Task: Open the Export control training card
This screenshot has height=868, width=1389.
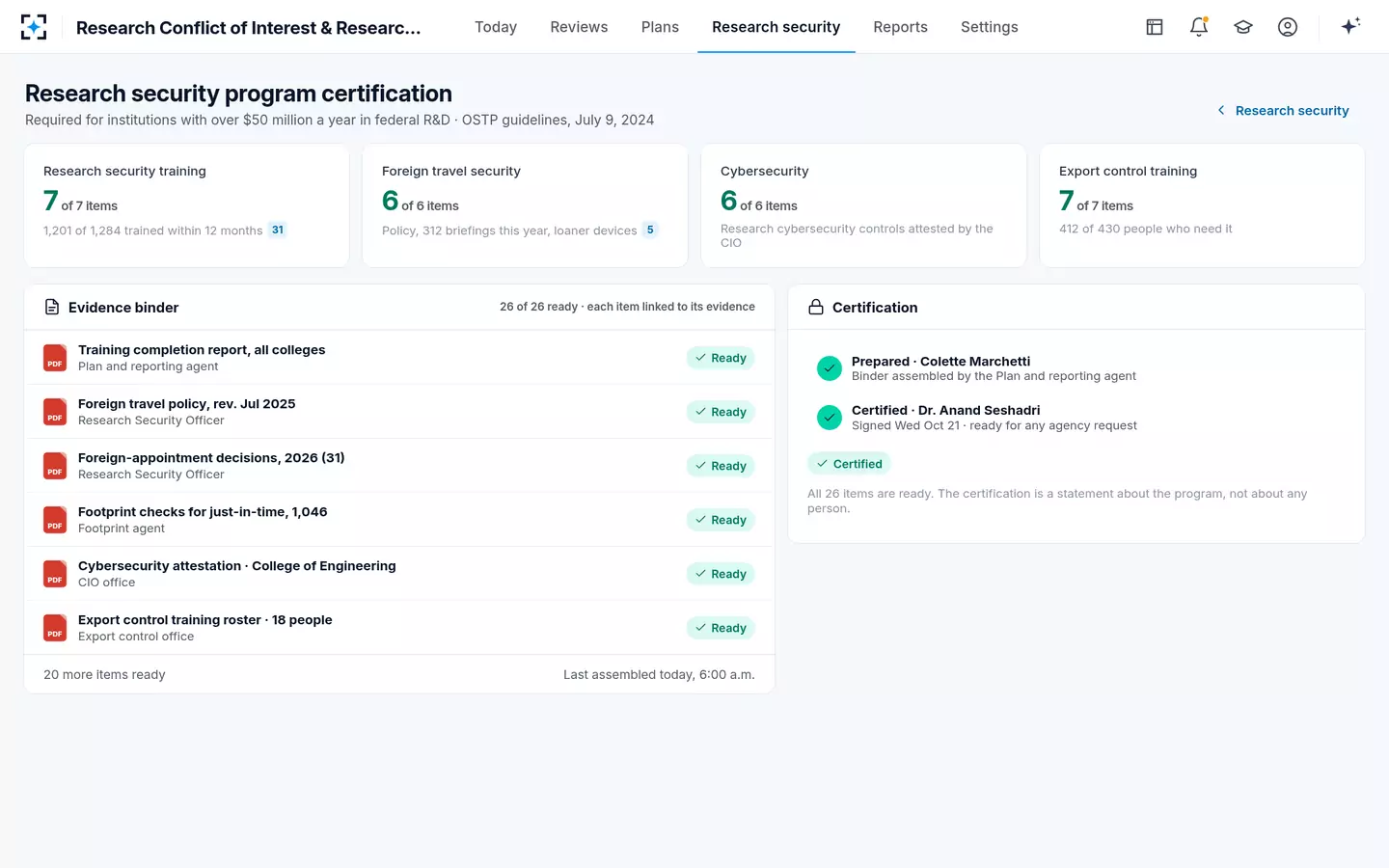Action: [x=1202, y=205]
